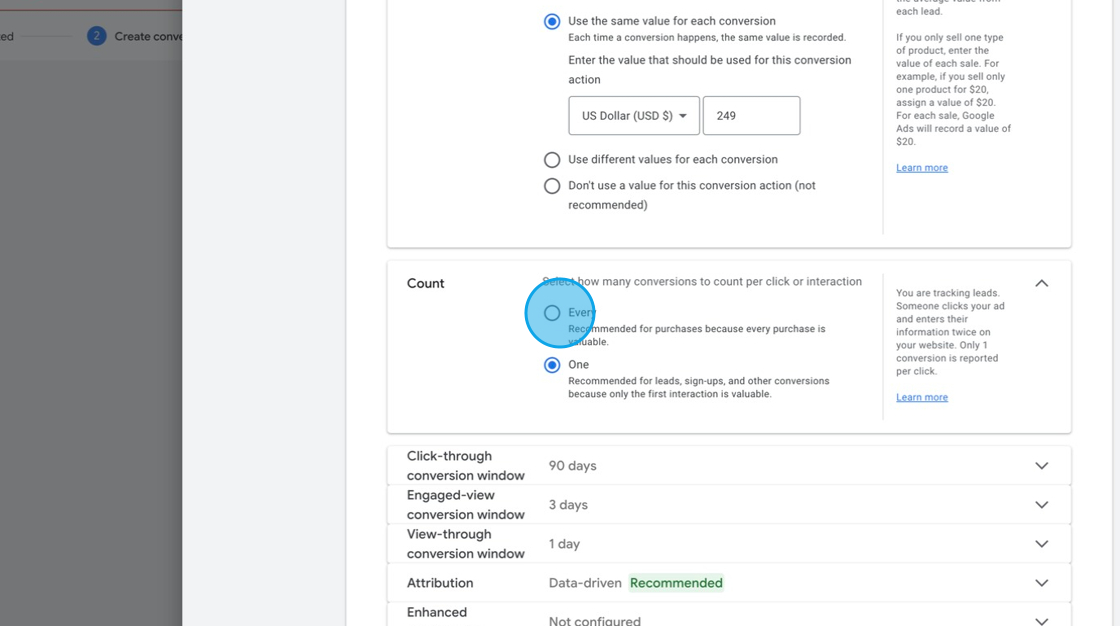Open the US Dollar currency dropdown
Screen dimensions: 1120x626
(x=634, y=115)
